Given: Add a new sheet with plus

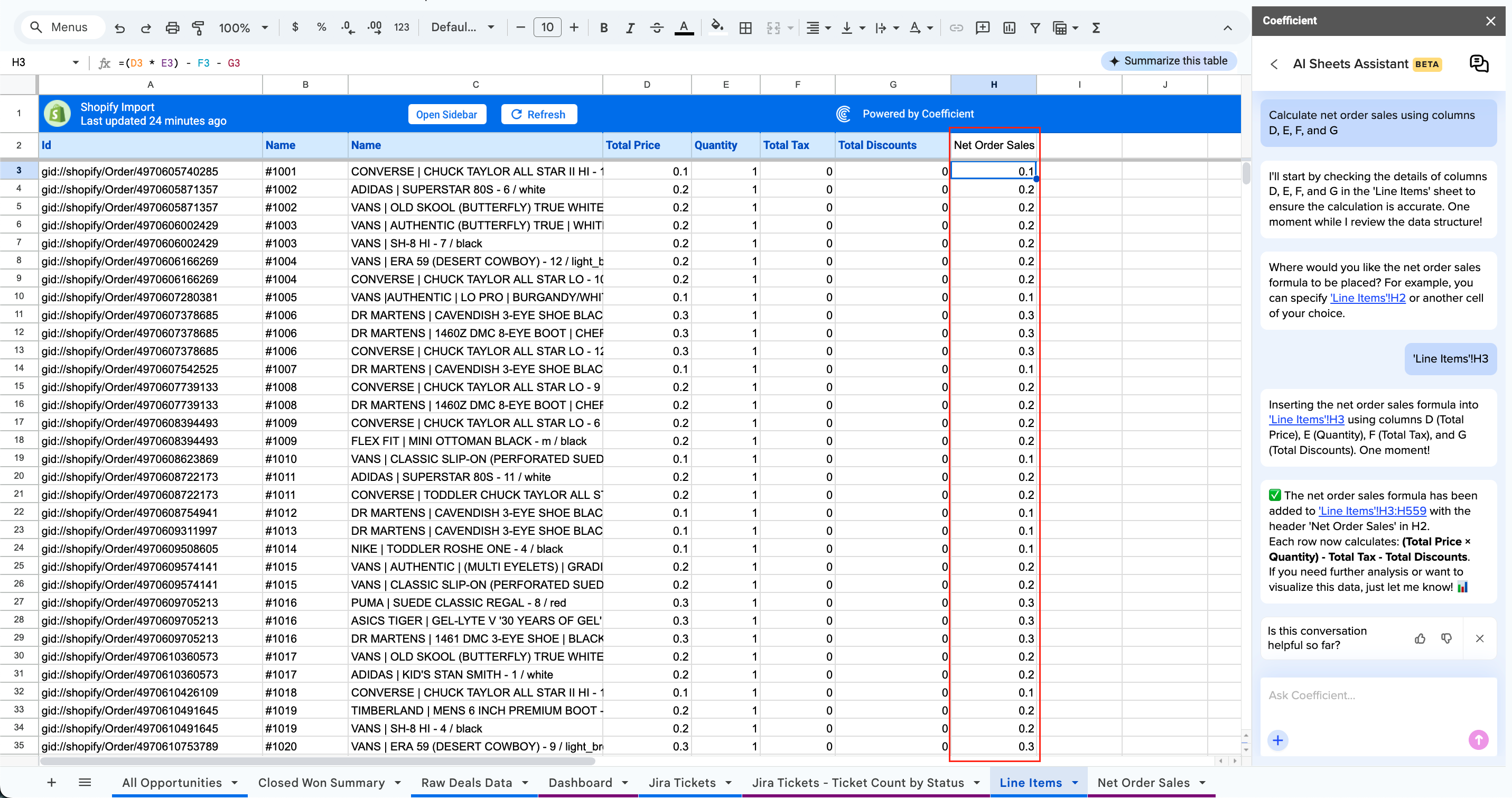Looking at the screenshot, I should coord(52,782).
